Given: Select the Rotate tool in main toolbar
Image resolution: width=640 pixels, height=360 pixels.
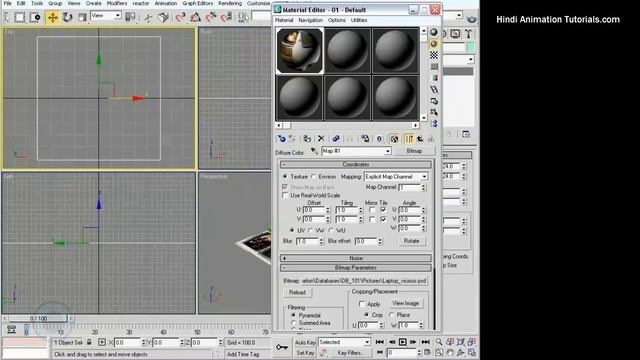Looking at the screenshot, I should point(67,17).
